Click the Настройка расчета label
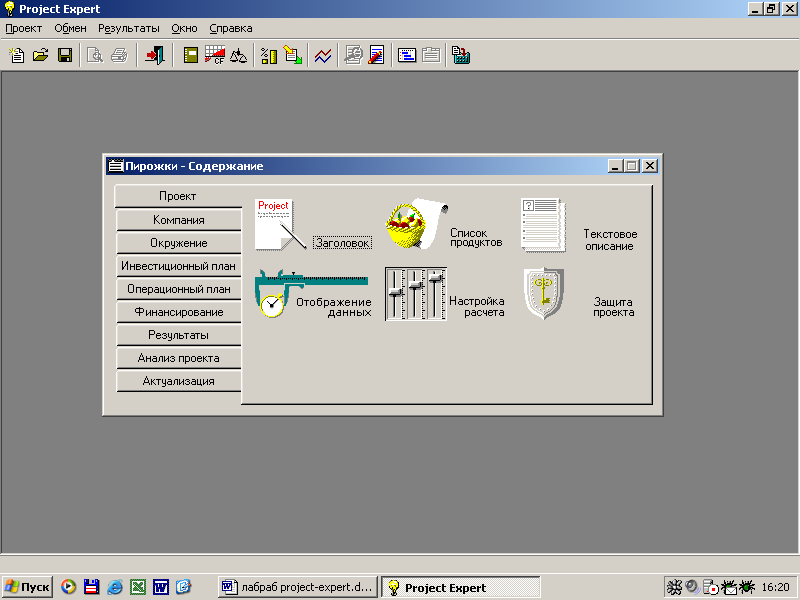The image size is (800, 600). pos(477,307)
